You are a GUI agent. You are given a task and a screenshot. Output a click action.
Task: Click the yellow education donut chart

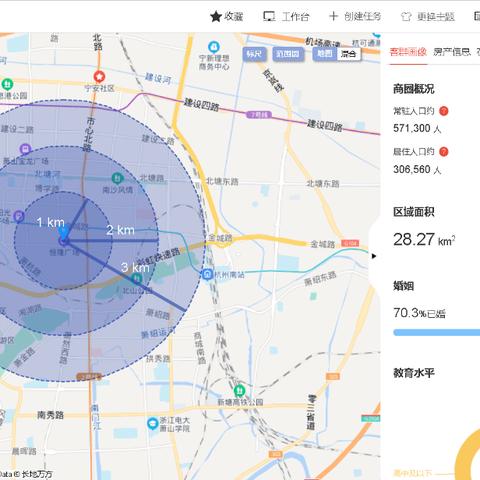[x=467, y=455]
